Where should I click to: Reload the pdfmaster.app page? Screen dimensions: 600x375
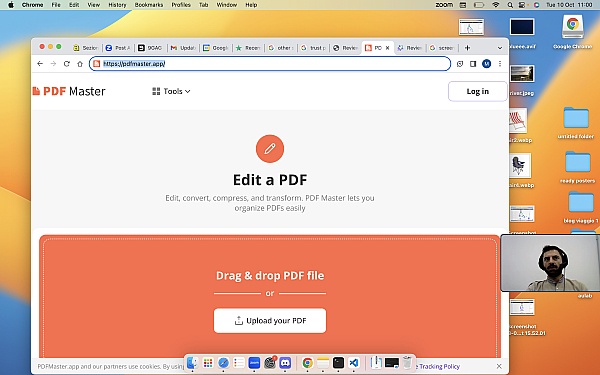67,64
